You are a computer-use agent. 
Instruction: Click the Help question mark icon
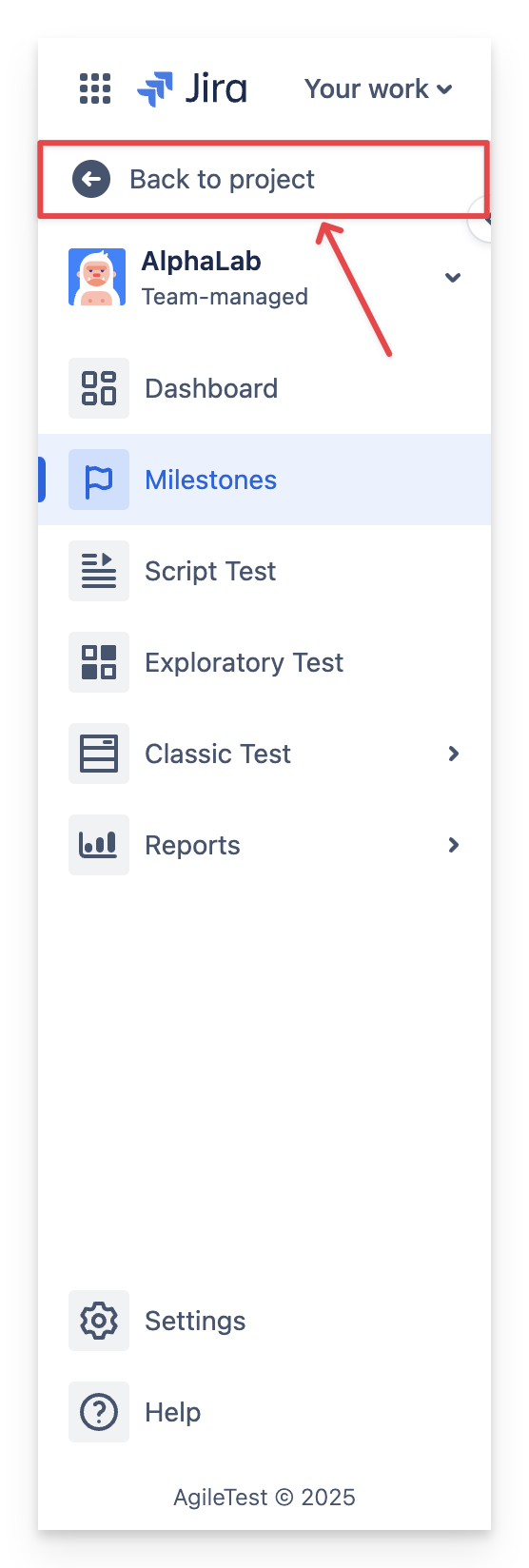point(99,1412)
